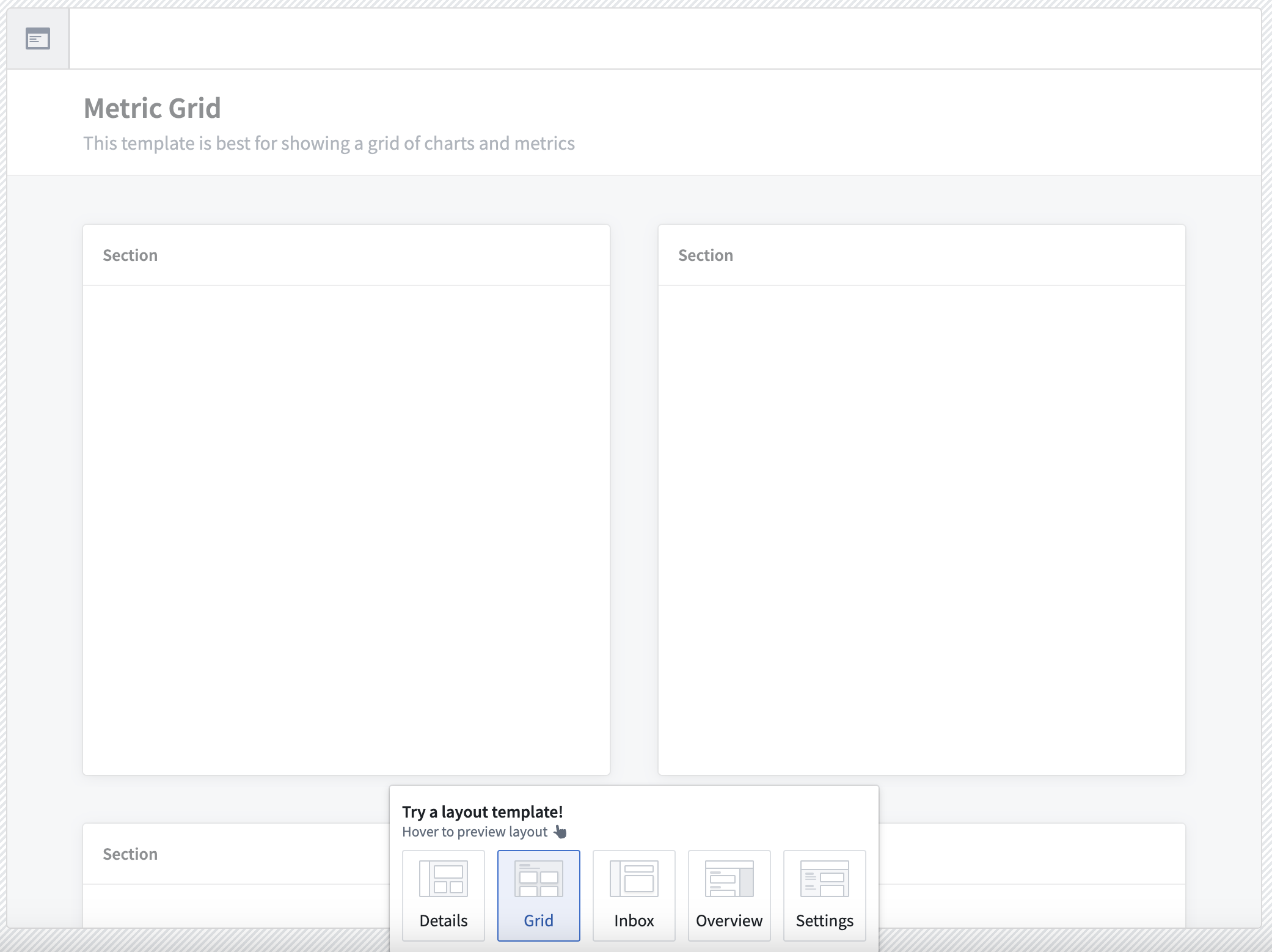Open the page layout icon tab
This screenshot has width=1272, height=952.
[38, 38]
